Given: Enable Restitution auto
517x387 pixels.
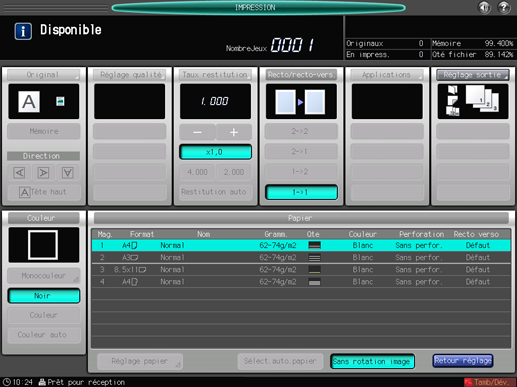Looking at the screenshot, I should [x=215, y=192].
